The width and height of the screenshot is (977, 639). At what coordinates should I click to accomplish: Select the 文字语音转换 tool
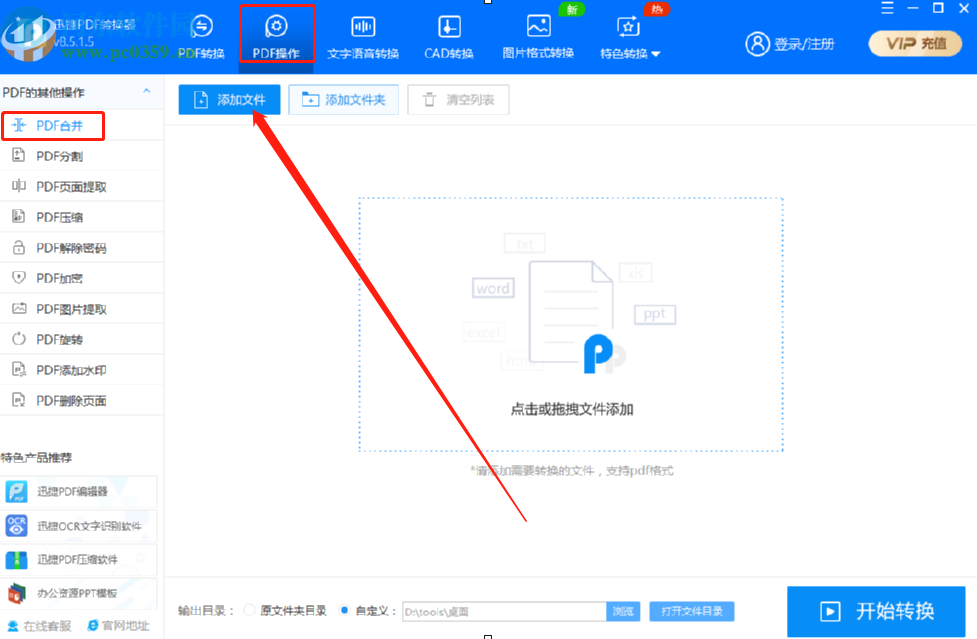pos(362,35)
